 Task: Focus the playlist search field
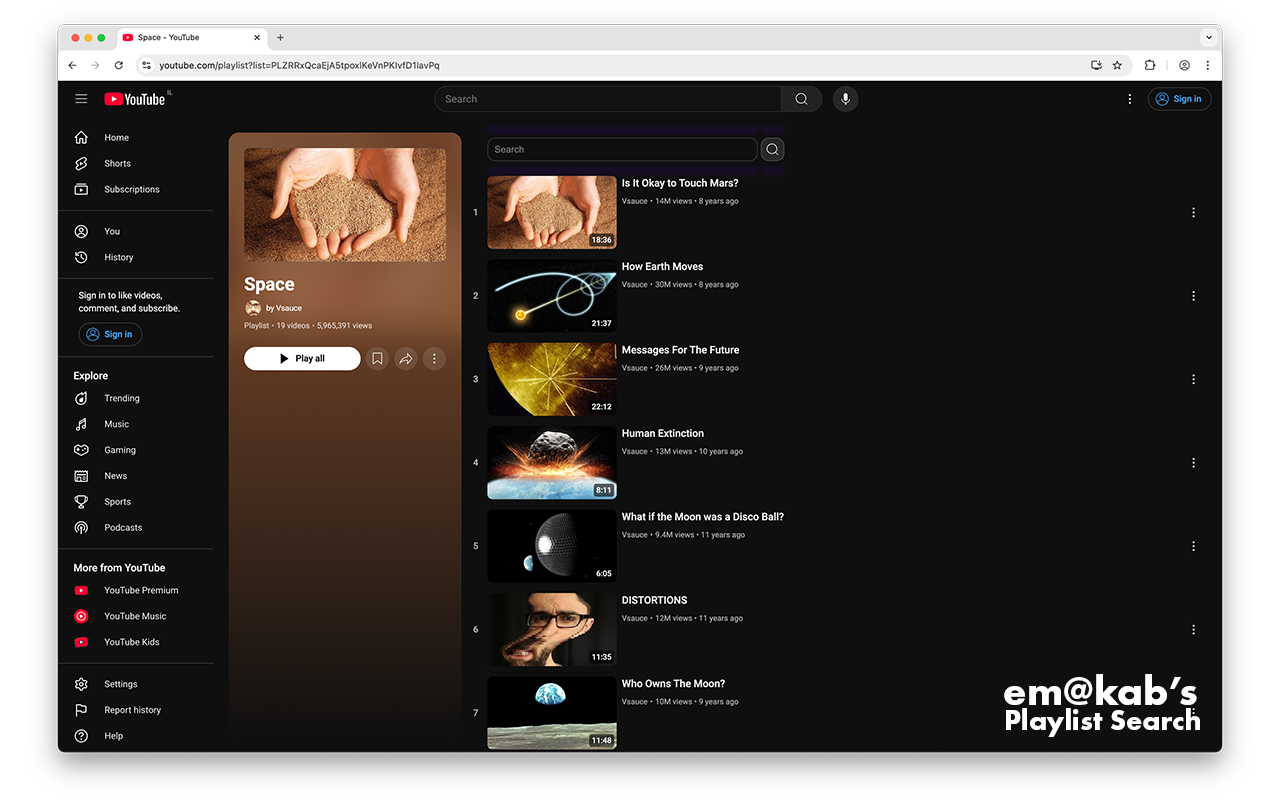tap(622, 149)
